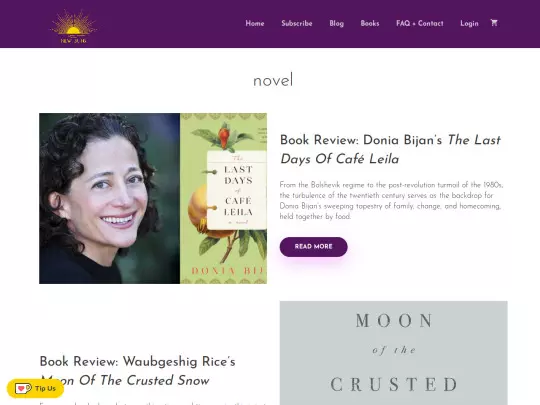Viewport: 540px width, 405px height.
Task: Navigate to the Blog section
Action: click(x=336, y=23)
